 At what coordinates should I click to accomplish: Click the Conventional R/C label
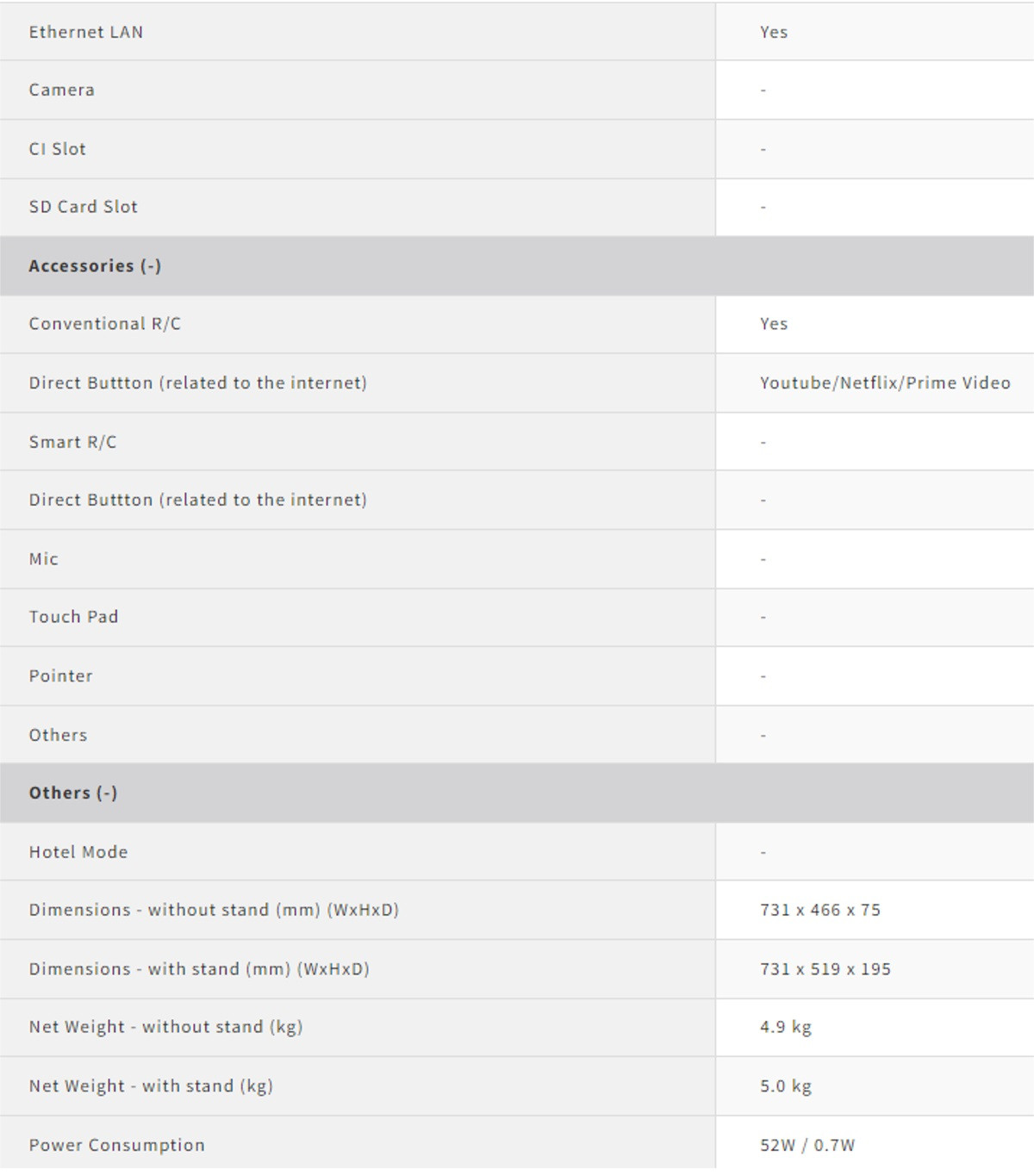pyautogui.click(x=105, y=324)
